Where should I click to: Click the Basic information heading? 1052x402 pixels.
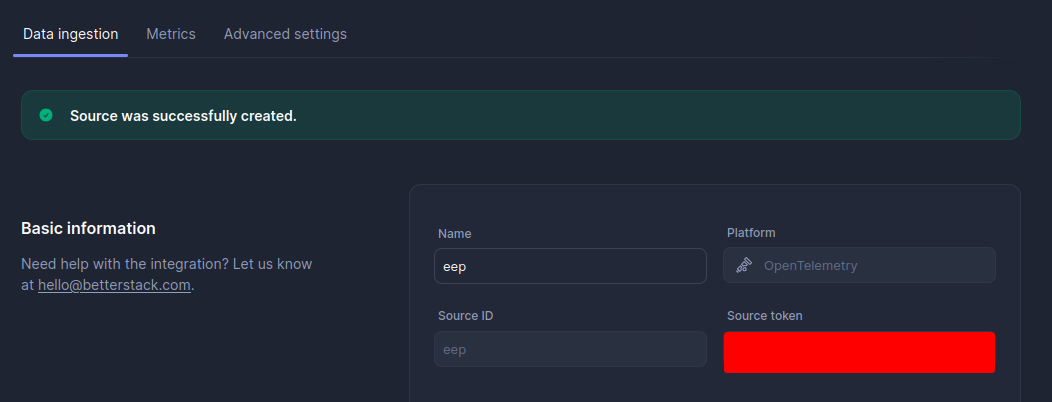pos(88,228)
